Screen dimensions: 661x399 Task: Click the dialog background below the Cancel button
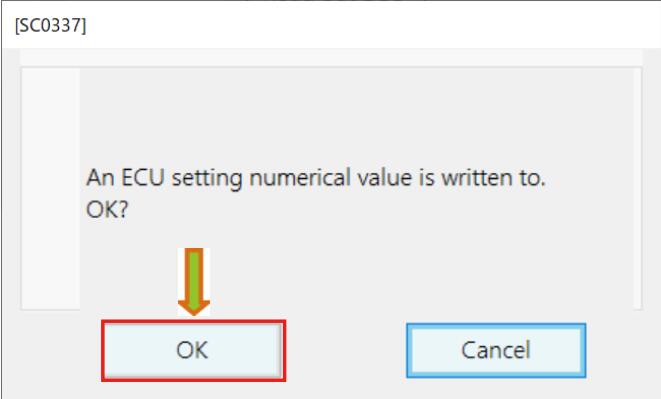click(x=496, y=389)
